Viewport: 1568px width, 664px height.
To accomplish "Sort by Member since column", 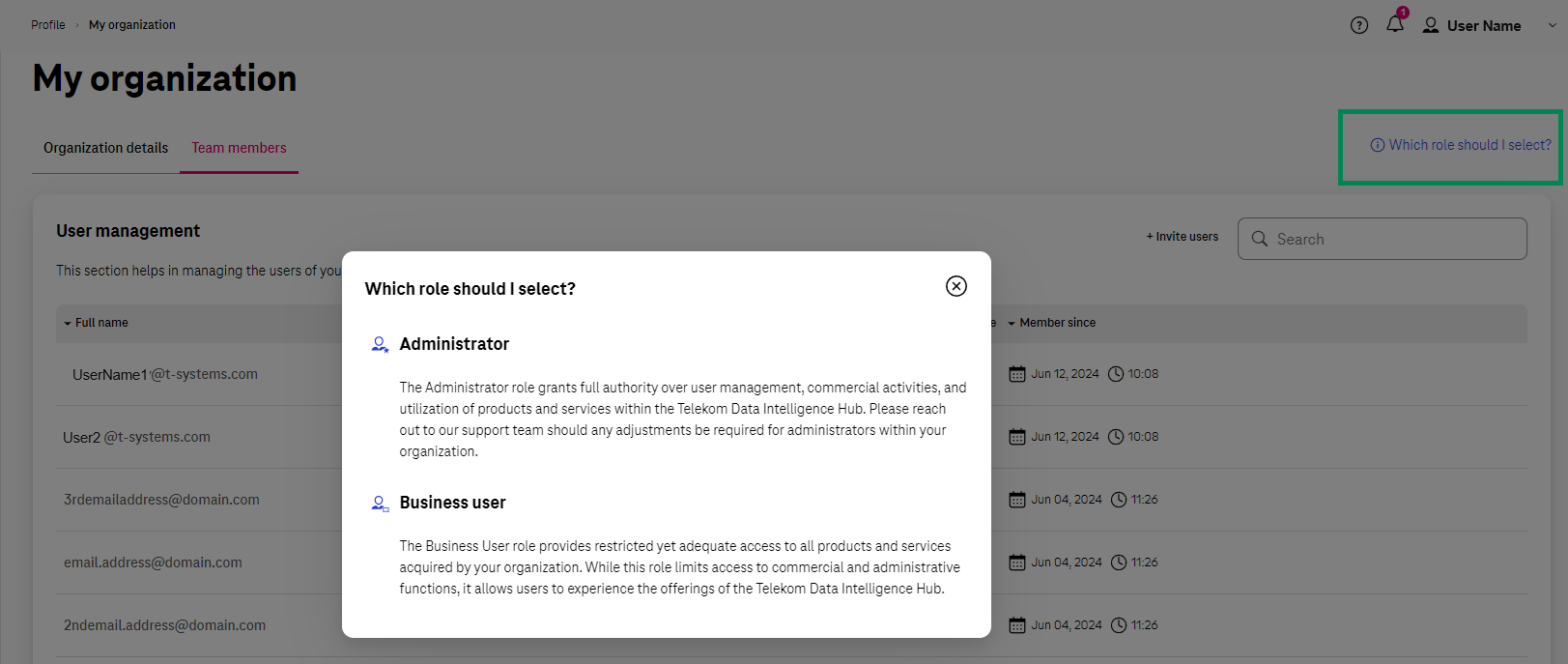I will [1051, 323].
